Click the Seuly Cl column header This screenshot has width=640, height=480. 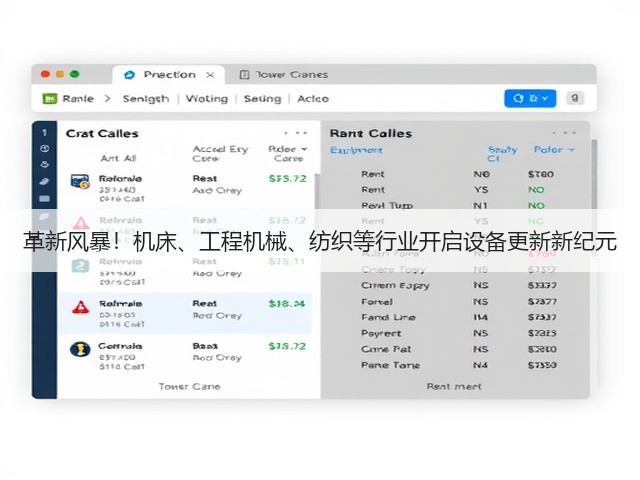tap(502, 154)
